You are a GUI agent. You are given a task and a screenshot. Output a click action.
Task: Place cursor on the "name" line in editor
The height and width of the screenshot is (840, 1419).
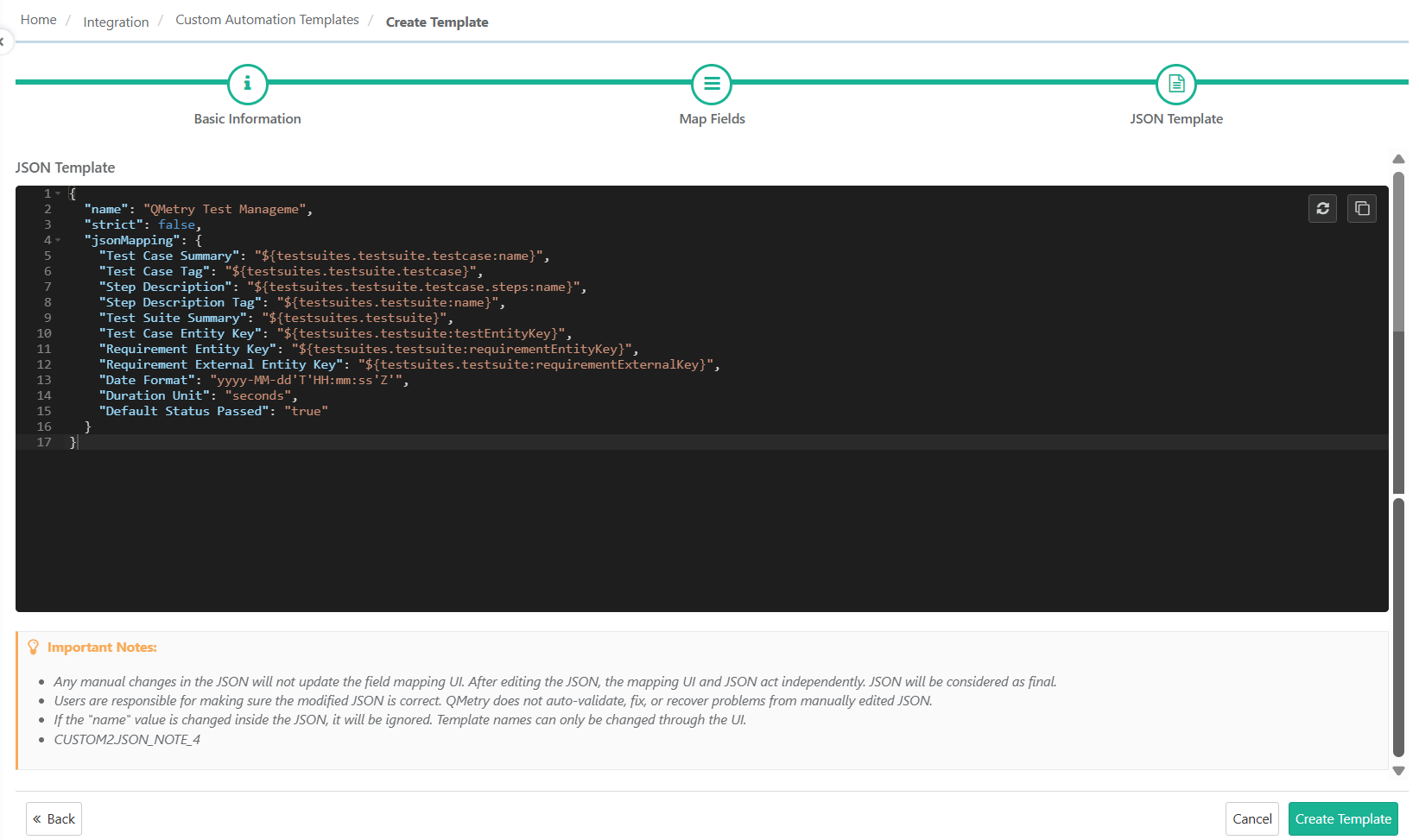tap(198, 209)
